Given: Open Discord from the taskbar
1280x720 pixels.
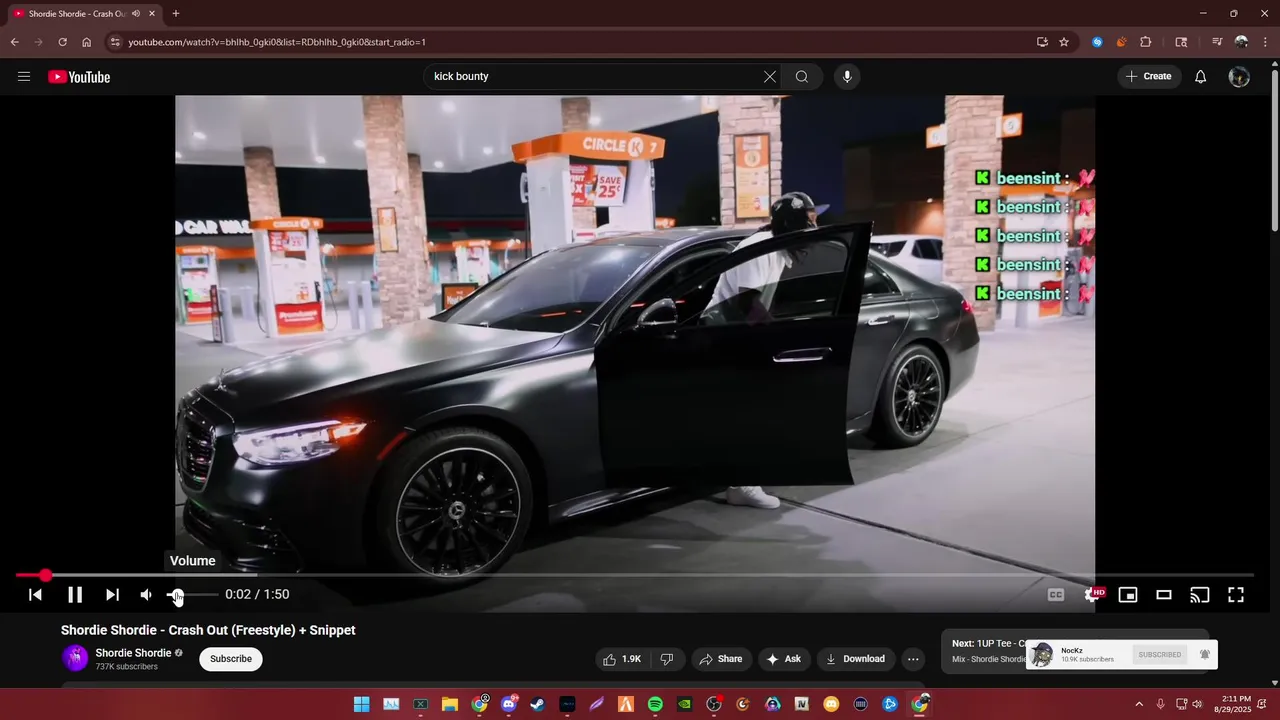Looking at the screenshot, I should click(509, 704).
